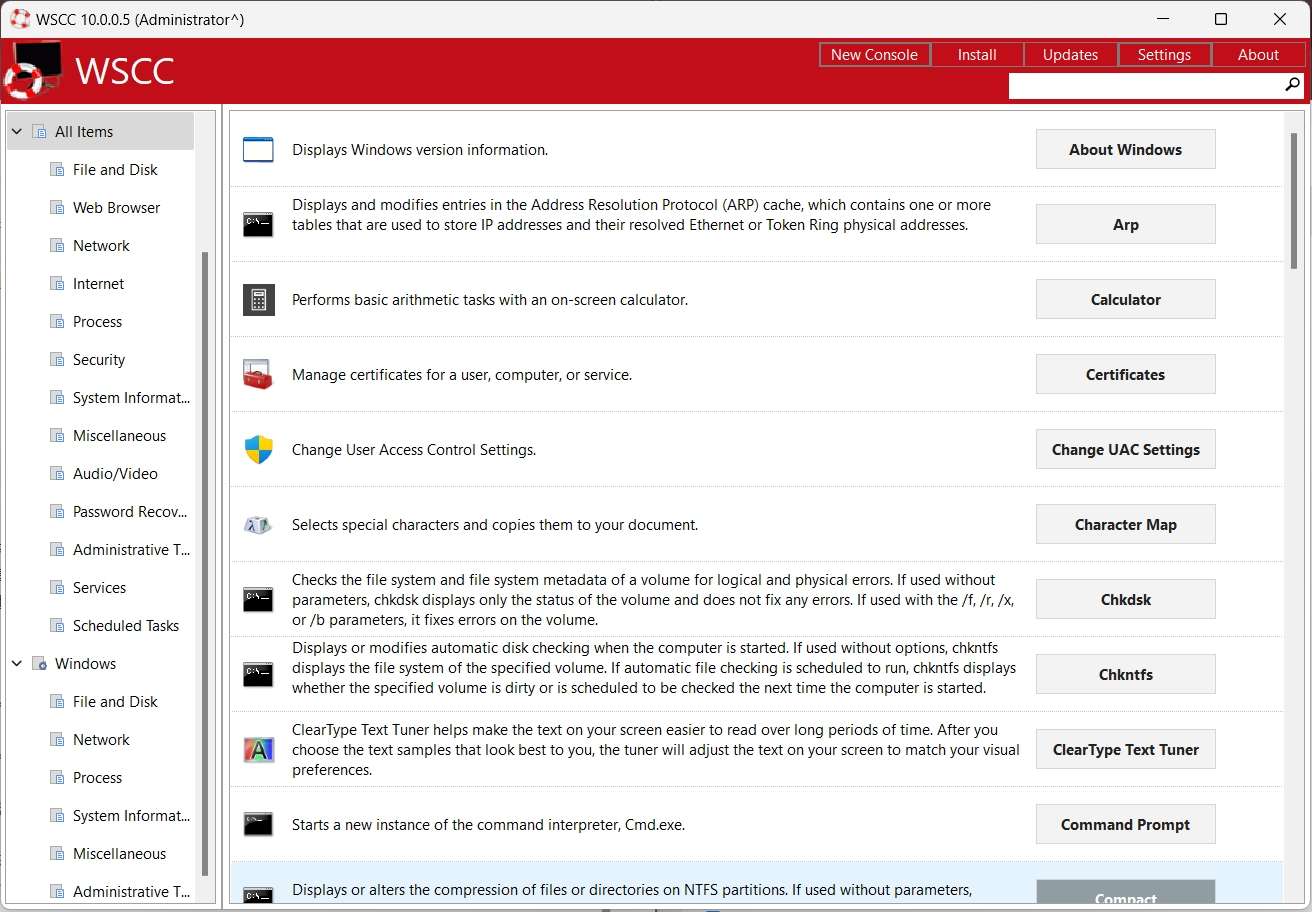The image size is (1312, 912).
Task: Click the Audio/Video page icon
Action: point(57,474)
